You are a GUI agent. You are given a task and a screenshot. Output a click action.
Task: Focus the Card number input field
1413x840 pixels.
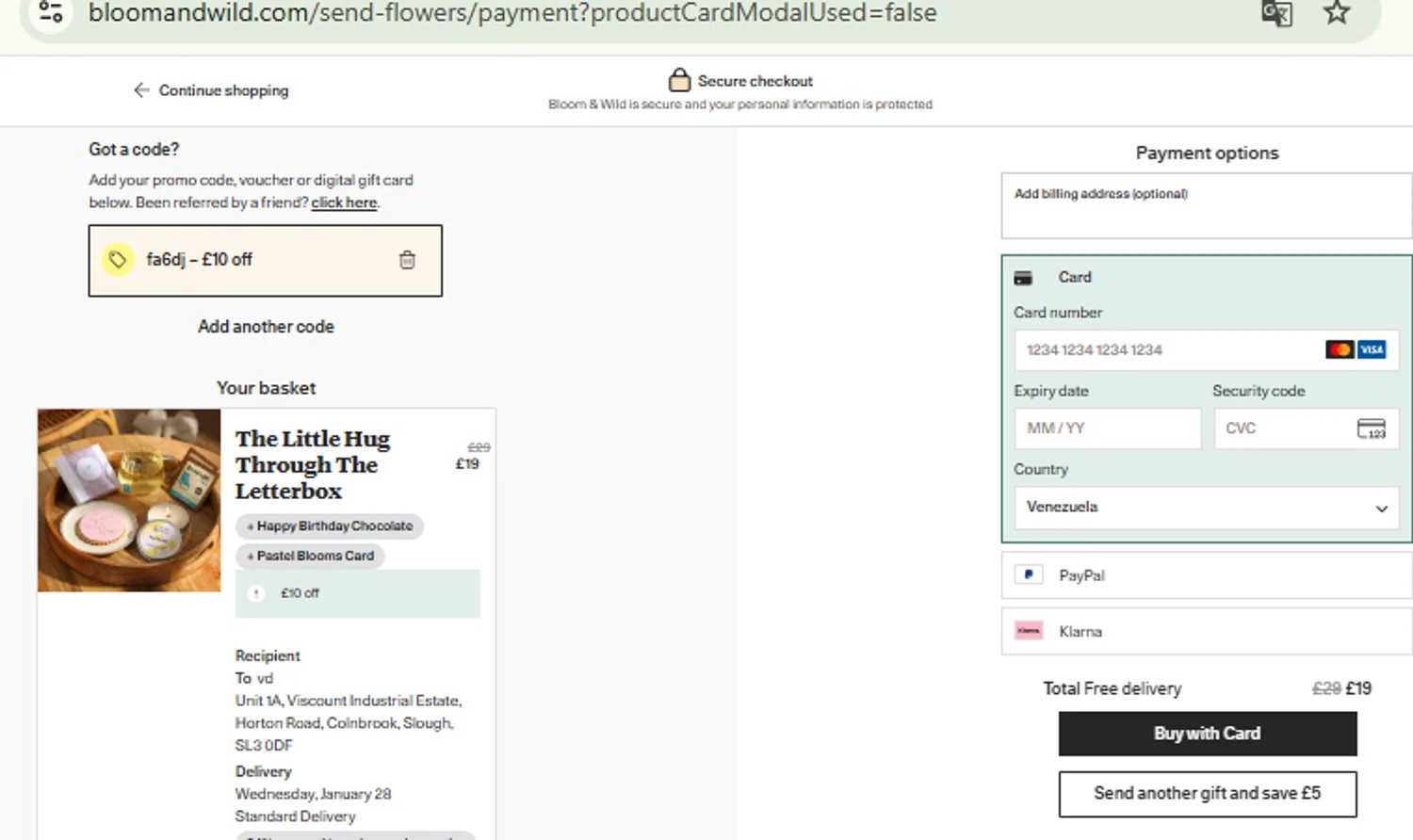(1168, 350)
